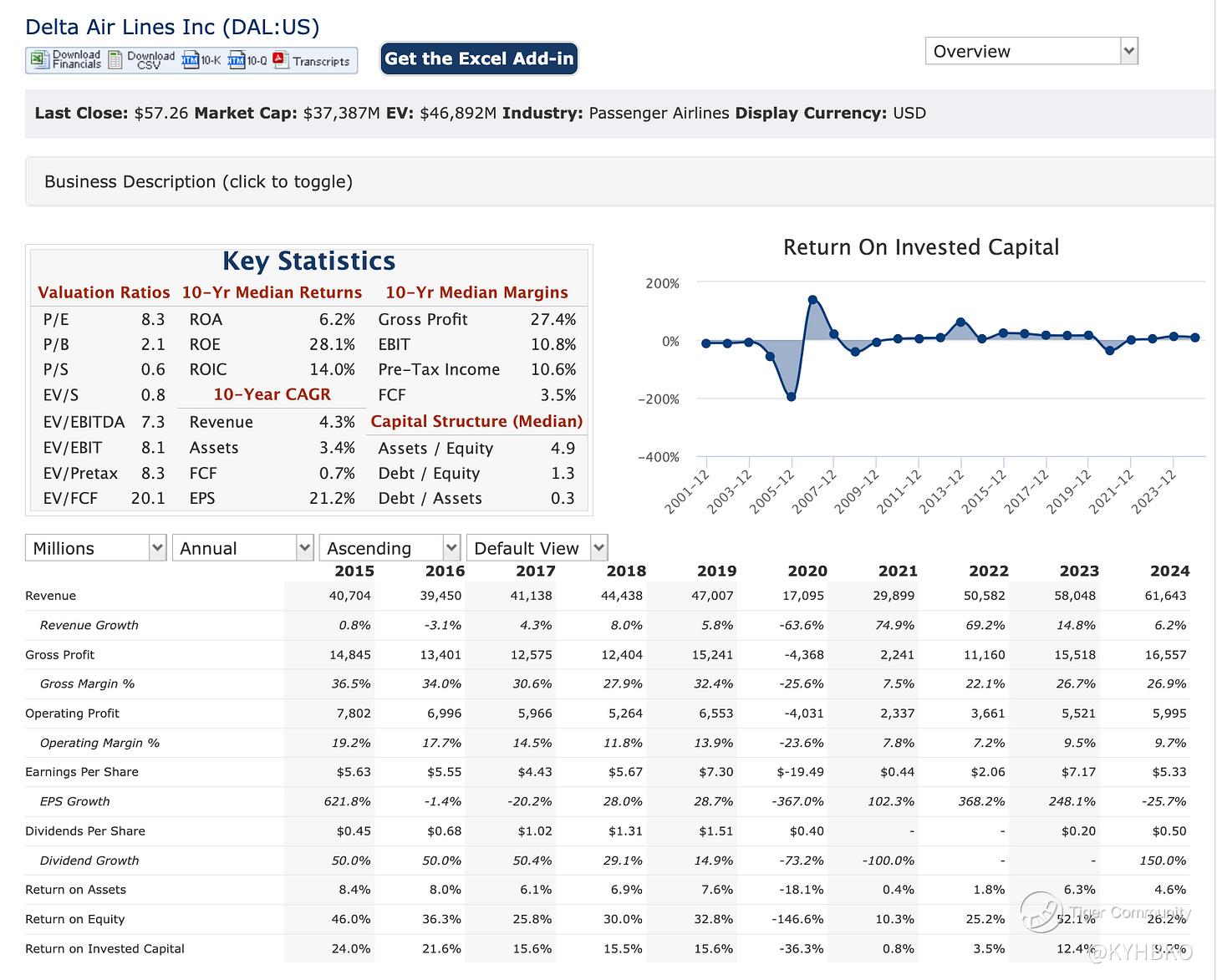This screenshot has width=1217, height=980.
Task: Open the Annual period dropdown
Action: 242,548
